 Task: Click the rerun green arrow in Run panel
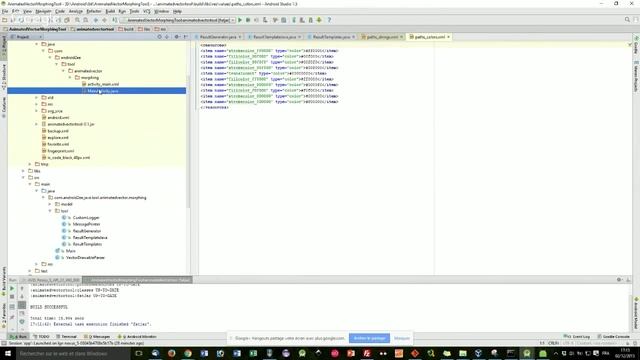(x=12, y=288)
